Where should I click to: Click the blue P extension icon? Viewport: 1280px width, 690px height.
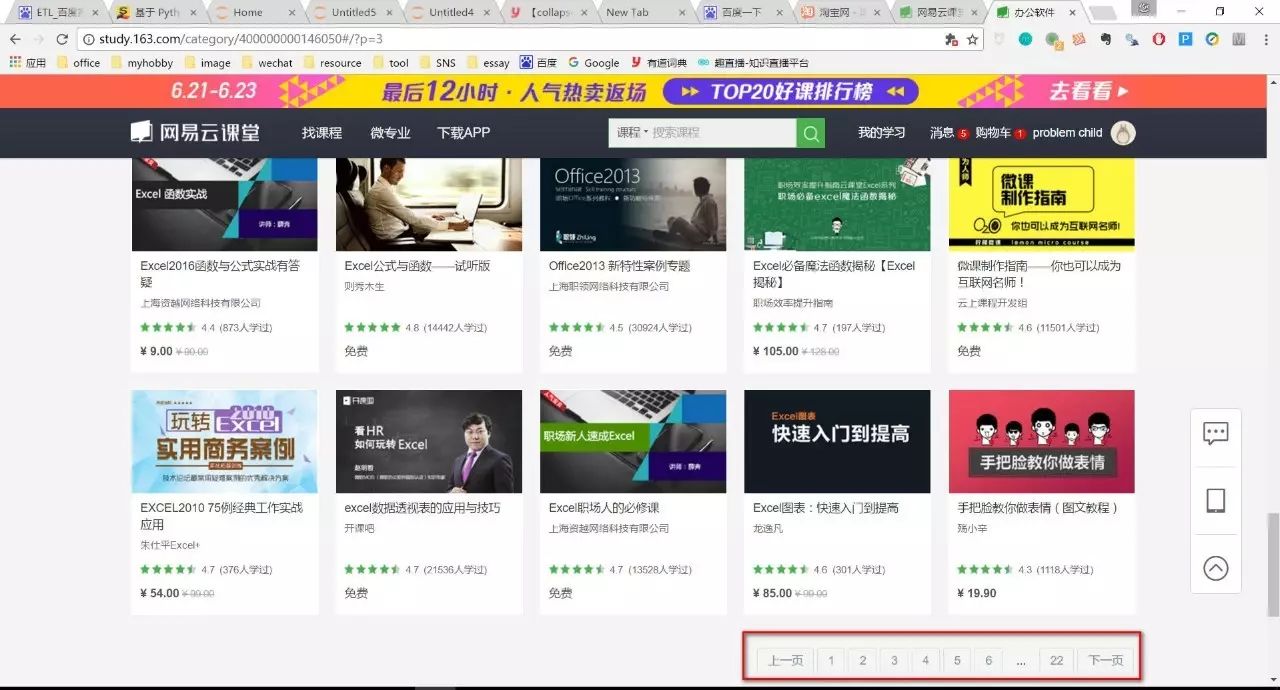pyautogui.click(x=1186, y=40)
